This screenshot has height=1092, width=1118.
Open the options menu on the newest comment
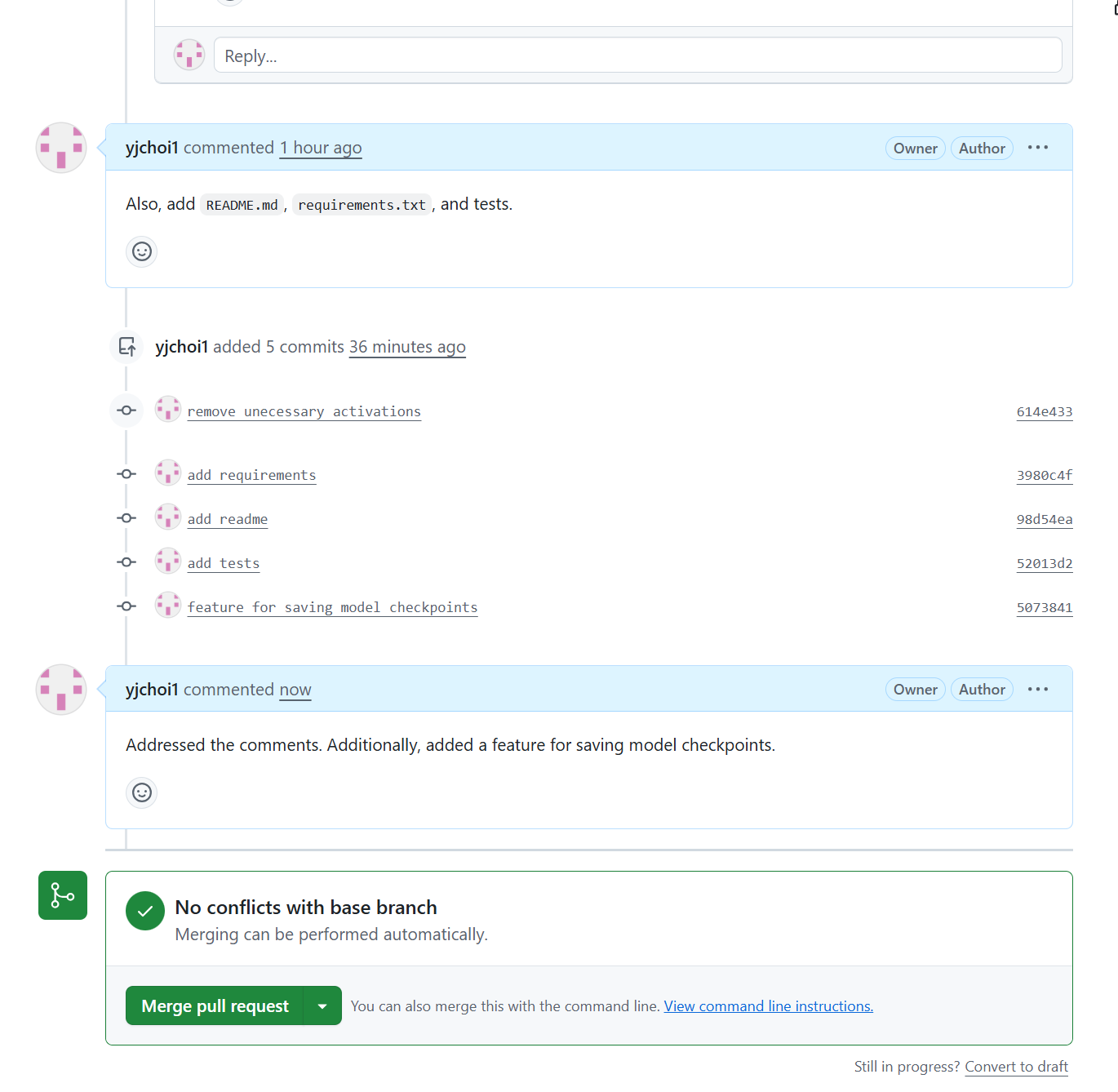point(1037,689)
